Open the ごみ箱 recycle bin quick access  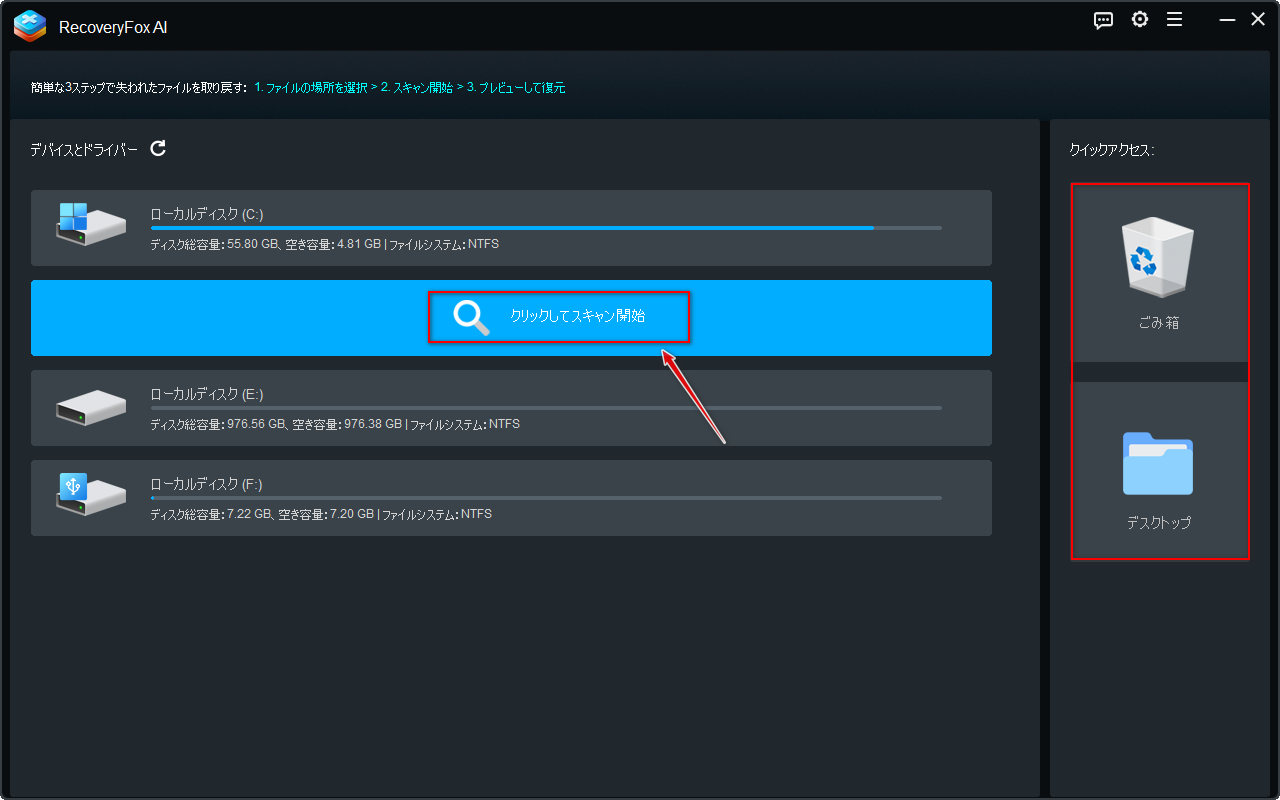[x=1160, y=273]
